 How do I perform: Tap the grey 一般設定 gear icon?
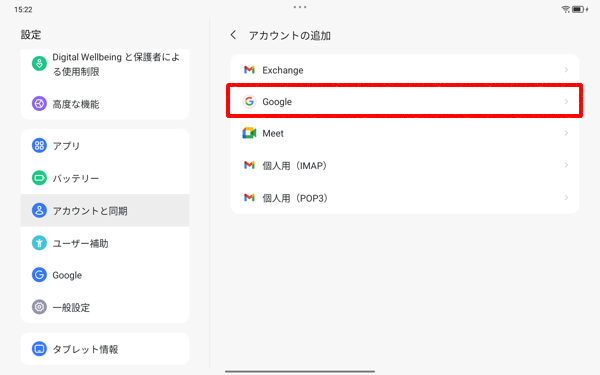(x=39, y=307)
